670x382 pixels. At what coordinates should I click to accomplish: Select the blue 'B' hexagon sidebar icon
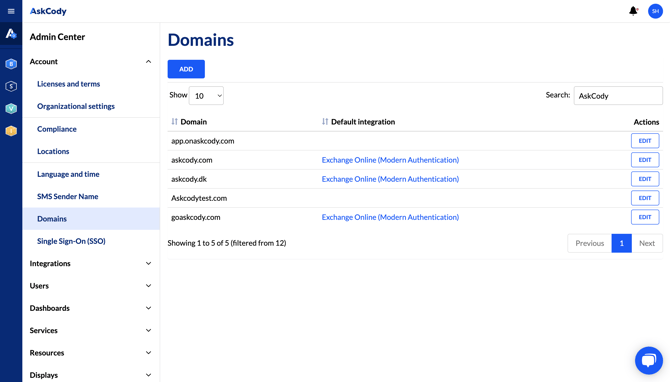[x=11, y=64]
